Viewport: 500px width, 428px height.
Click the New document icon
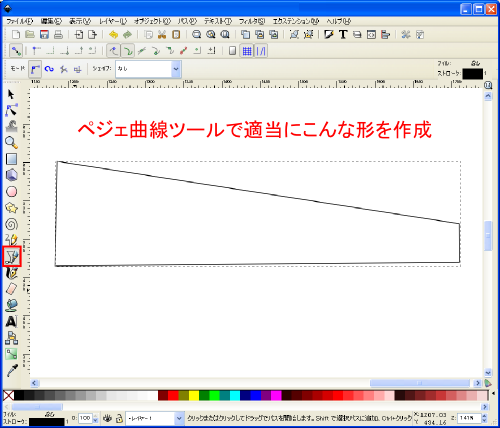(16, 34)
